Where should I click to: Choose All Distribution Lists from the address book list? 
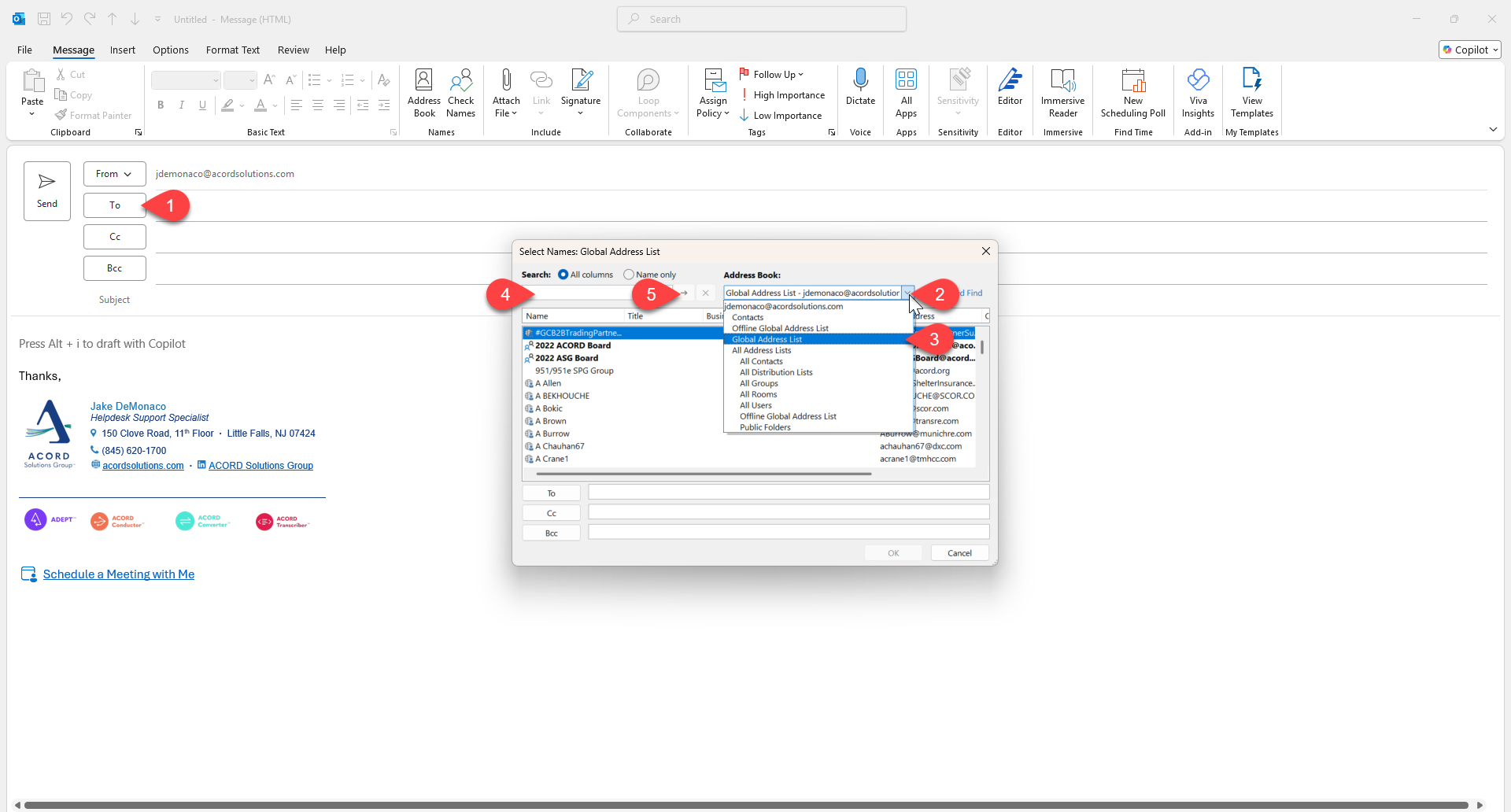(x=776, y=372)
